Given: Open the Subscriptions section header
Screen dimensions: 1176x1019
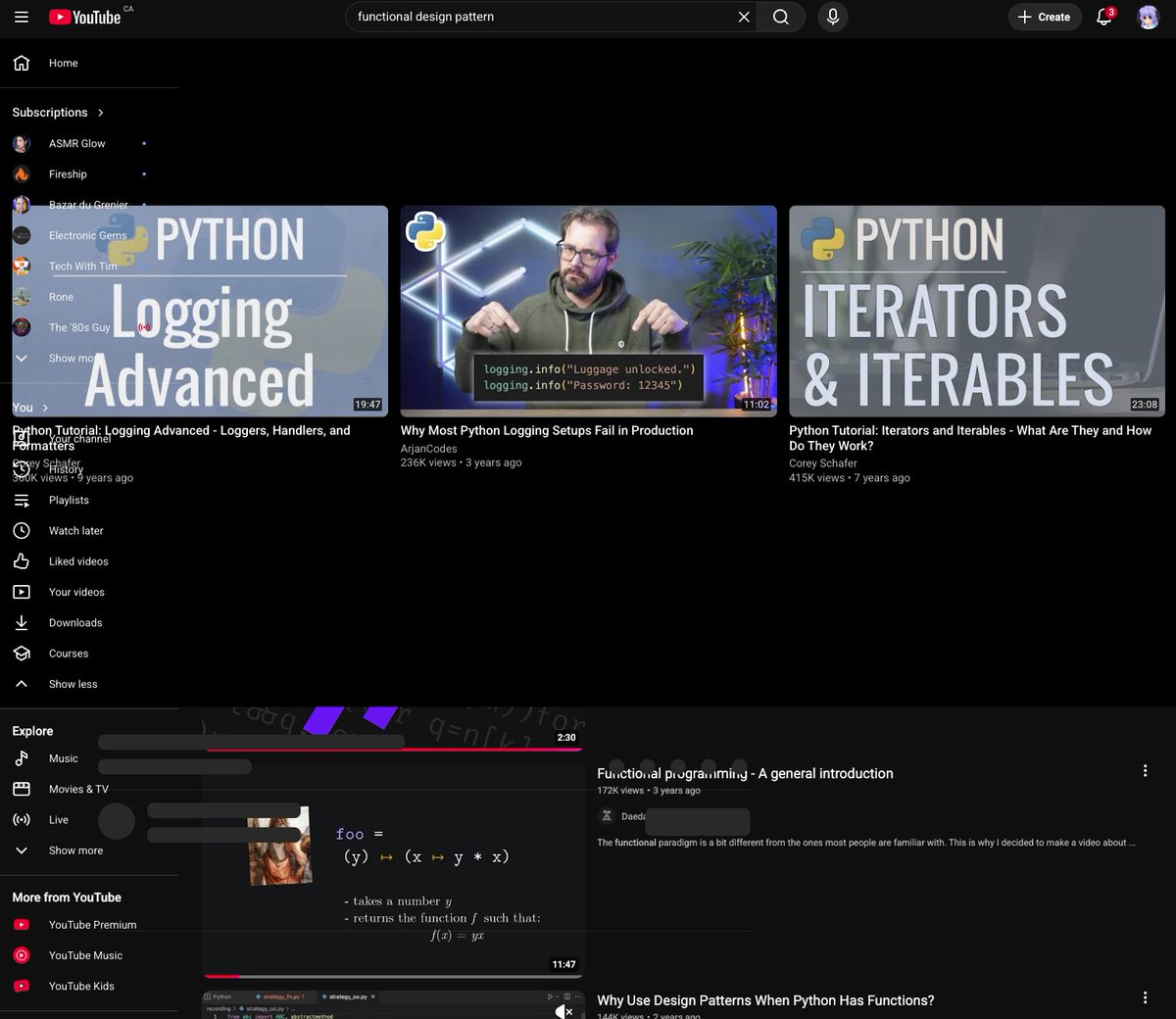Looking at the screenshot, I should (x=58, y=113).
